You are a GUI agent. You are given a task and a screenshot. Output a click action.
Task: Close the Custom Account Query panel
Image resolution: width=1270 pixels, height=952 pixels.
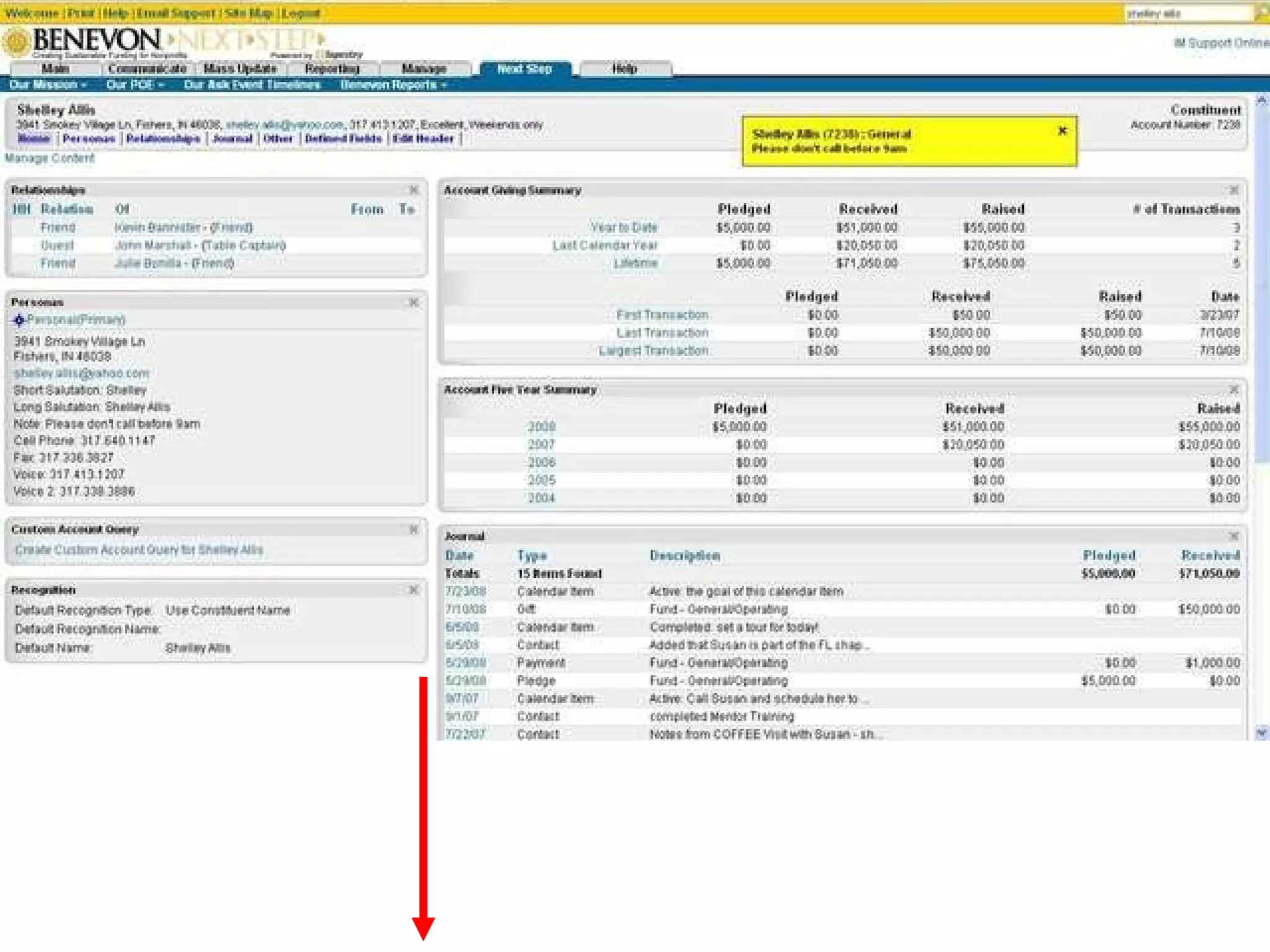pyautogui.click(x=414, y=529)
